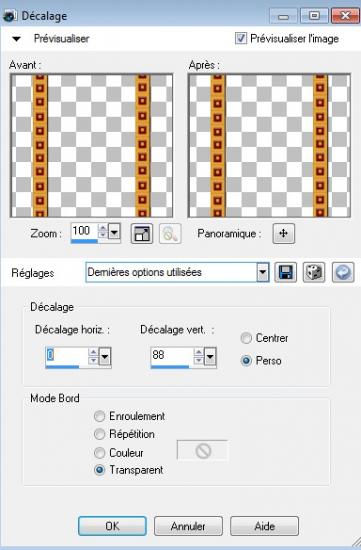Open the Zoom value dropdown arrow
The width and height of the screenshot is (361, 550).
tap(114, 232)
